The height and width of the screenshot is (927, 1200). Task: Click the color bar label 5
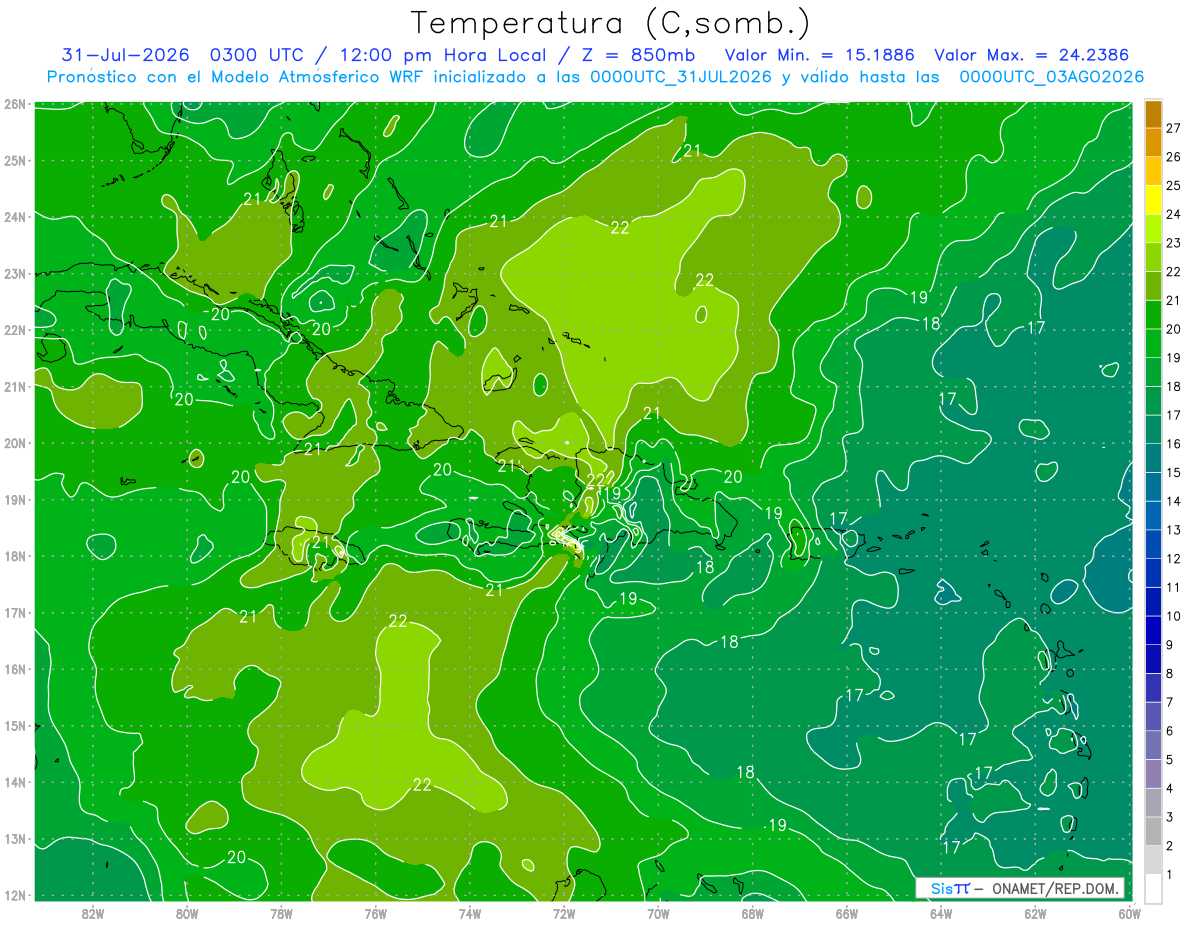pos(1170,760)
